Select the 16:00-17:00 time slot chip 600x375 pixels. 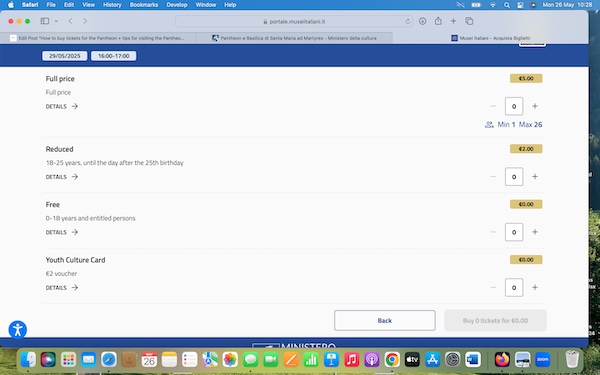coord(114,56)
